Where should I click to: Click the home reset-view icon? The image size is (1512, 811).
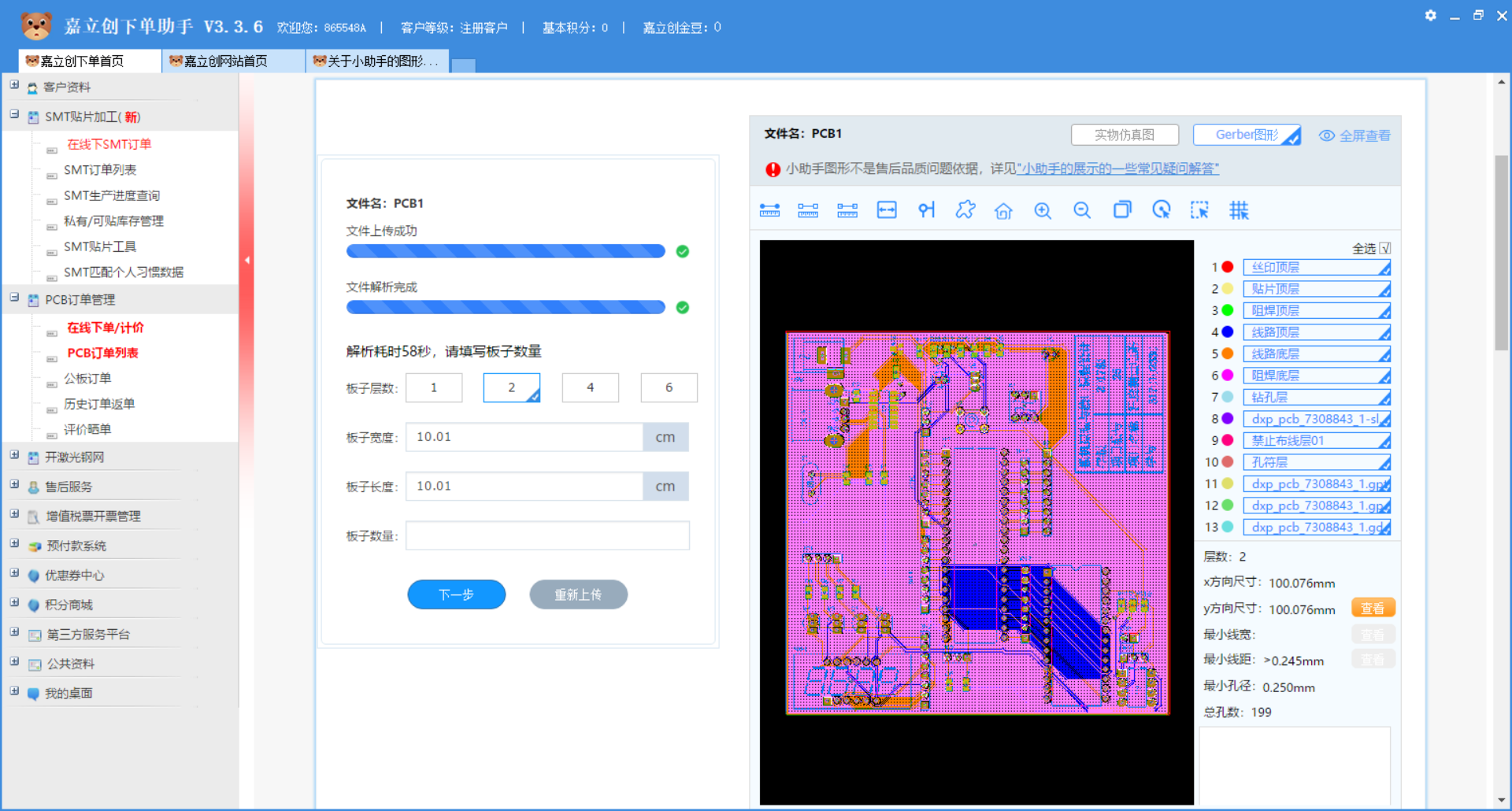coord(1003,210)
